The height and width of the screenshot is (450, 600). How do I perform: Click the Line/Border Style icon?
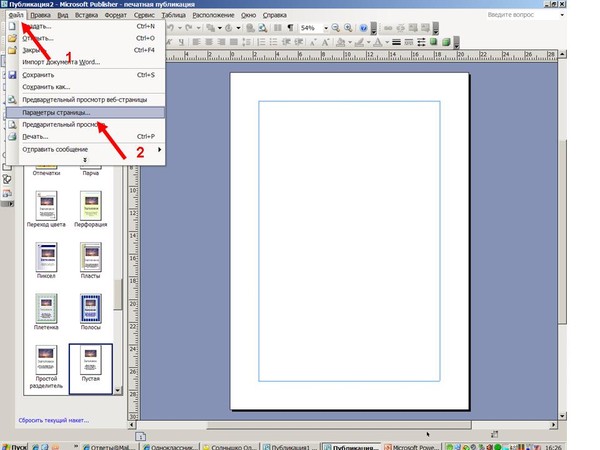point(396,42)
